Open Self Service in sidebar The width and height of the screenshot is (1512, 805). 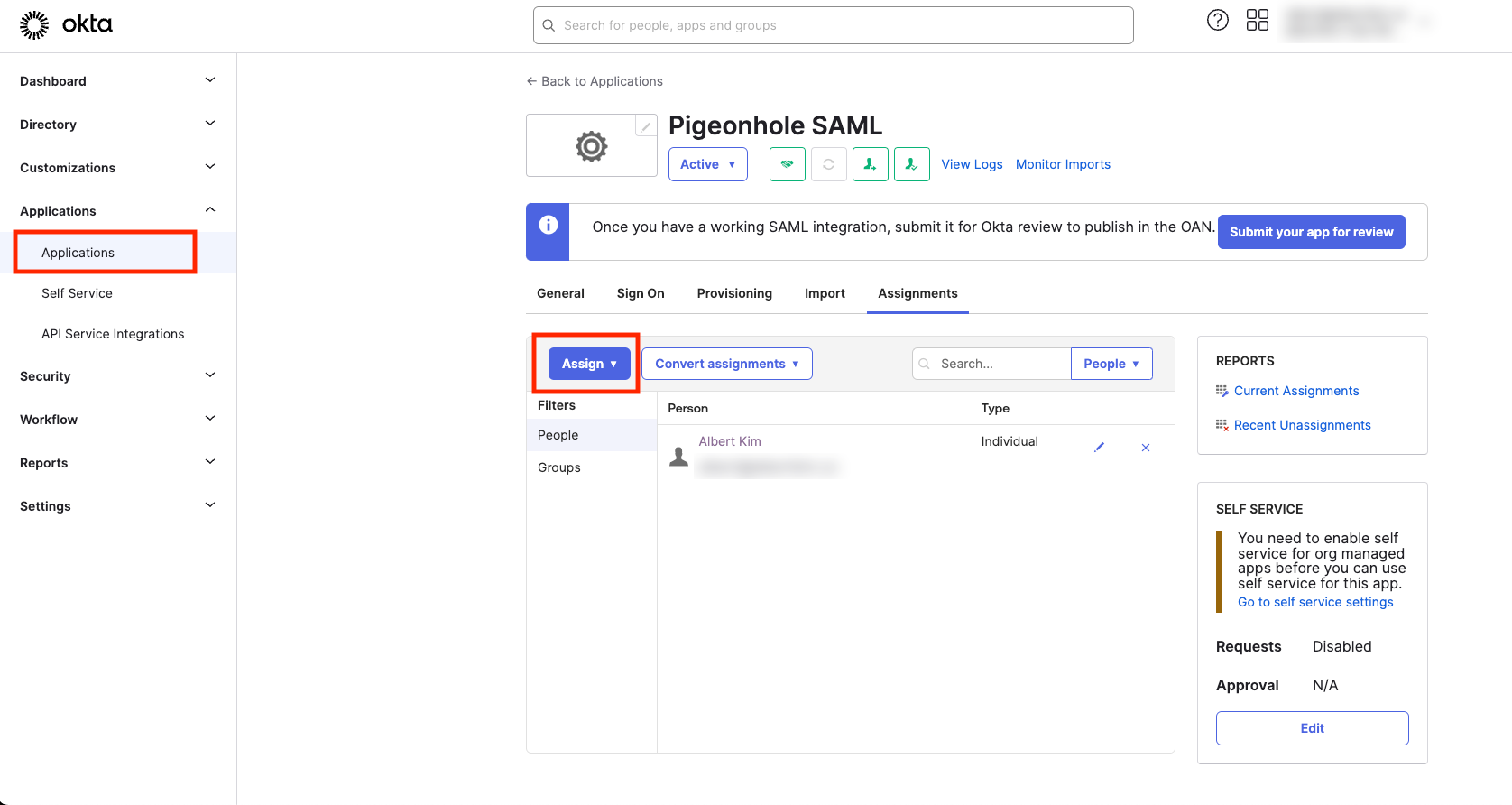[x=77, y=293]
